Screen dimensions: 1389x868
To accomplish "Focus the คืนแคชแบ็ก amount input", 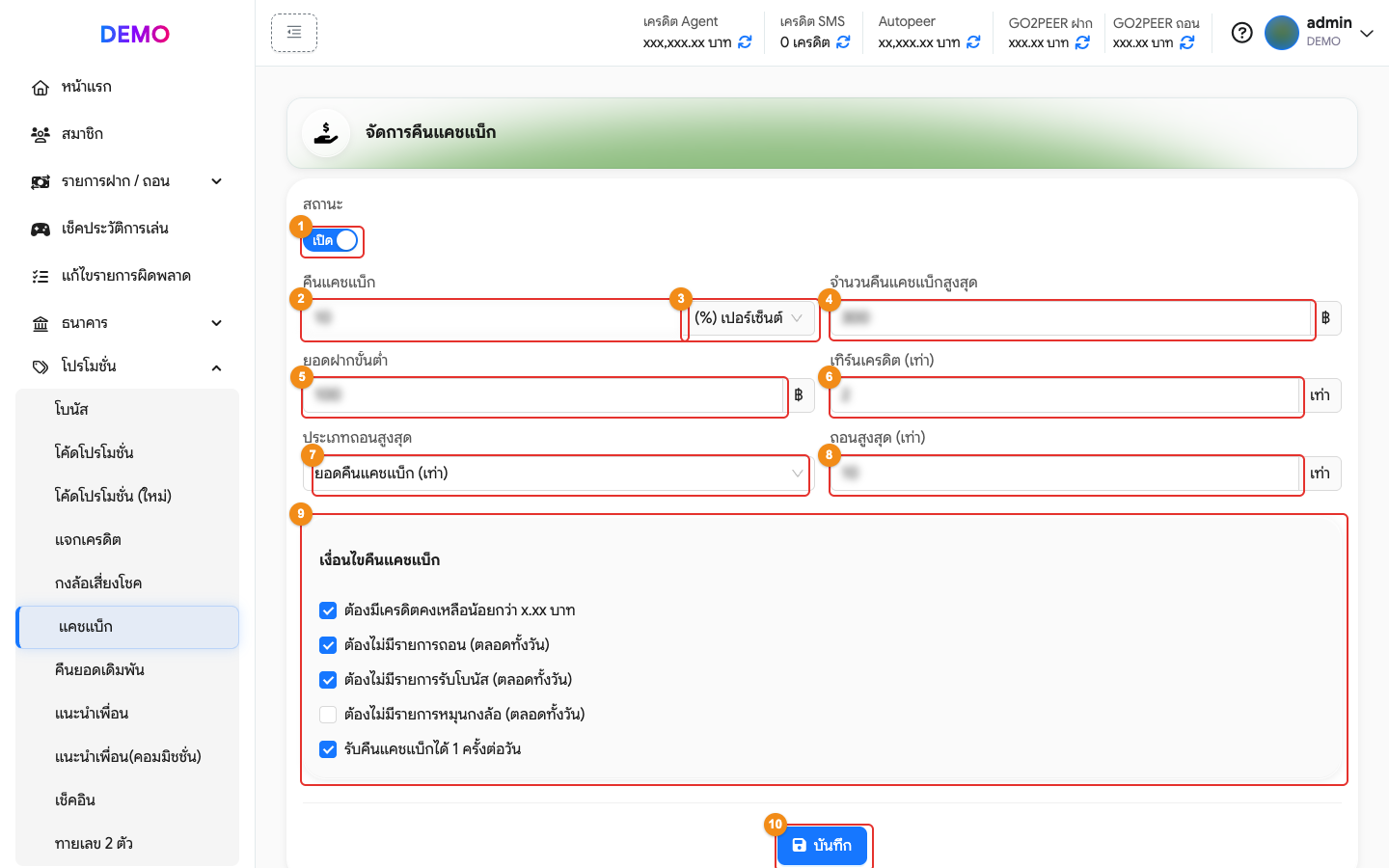I will pos(493,318).
